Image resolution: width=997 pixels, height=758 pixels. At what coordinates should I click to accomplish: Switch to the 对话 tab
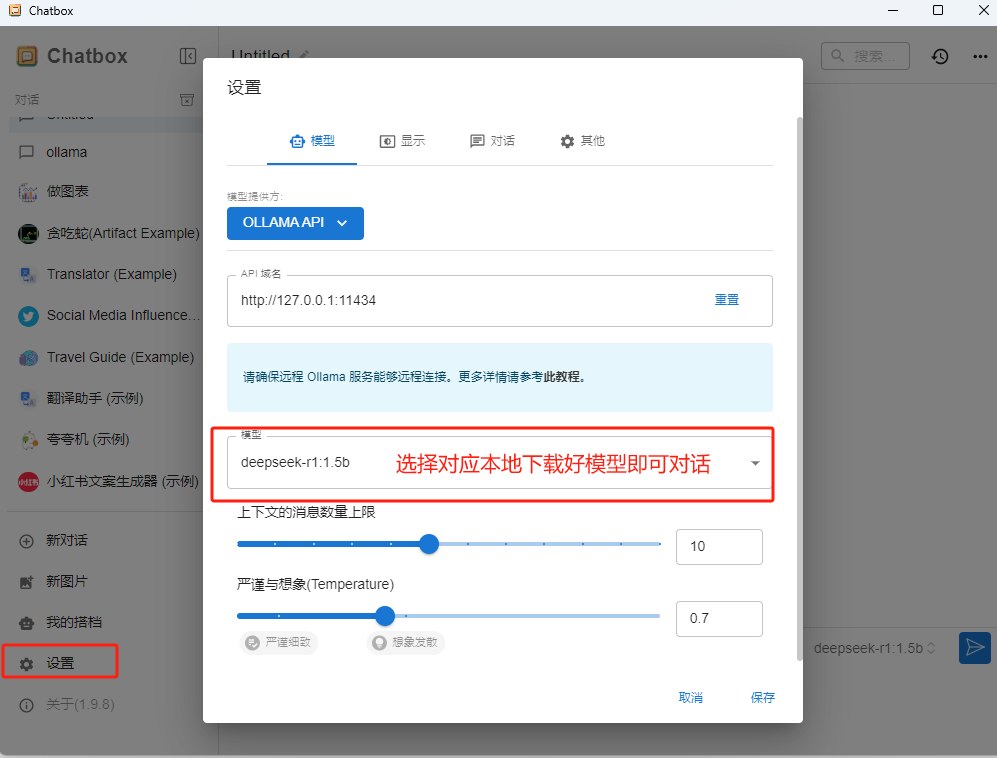(x=492, y=141)
